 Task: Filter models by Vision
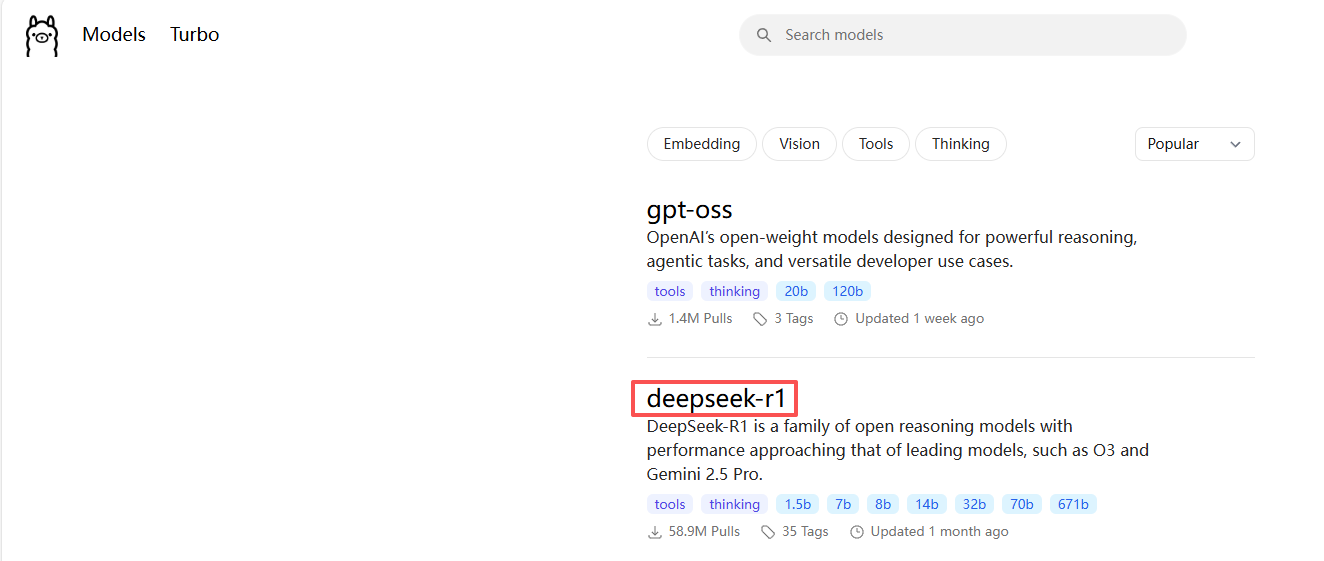799,144
